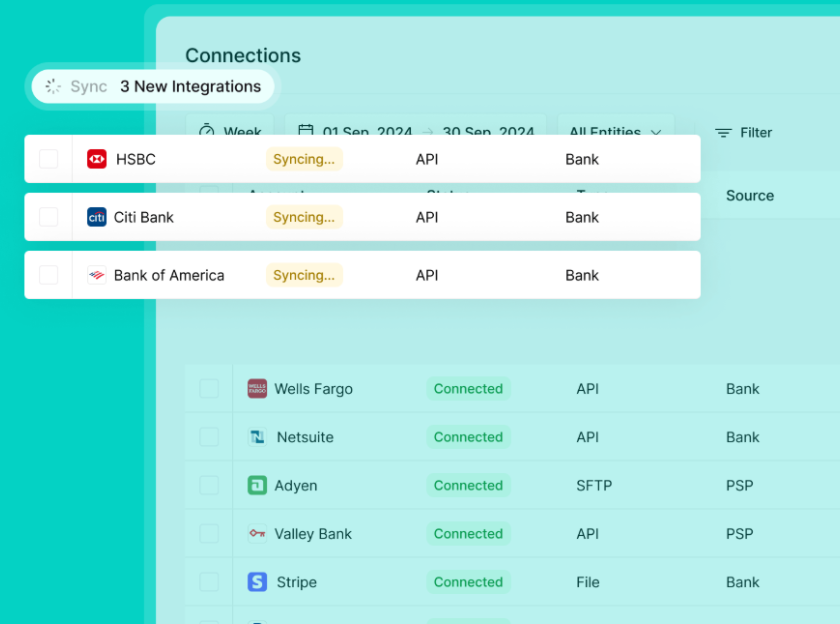Viewport: 840px width, 624px height.
Task: Click the Netsuite logo icon
Action: tap(257, 437)
